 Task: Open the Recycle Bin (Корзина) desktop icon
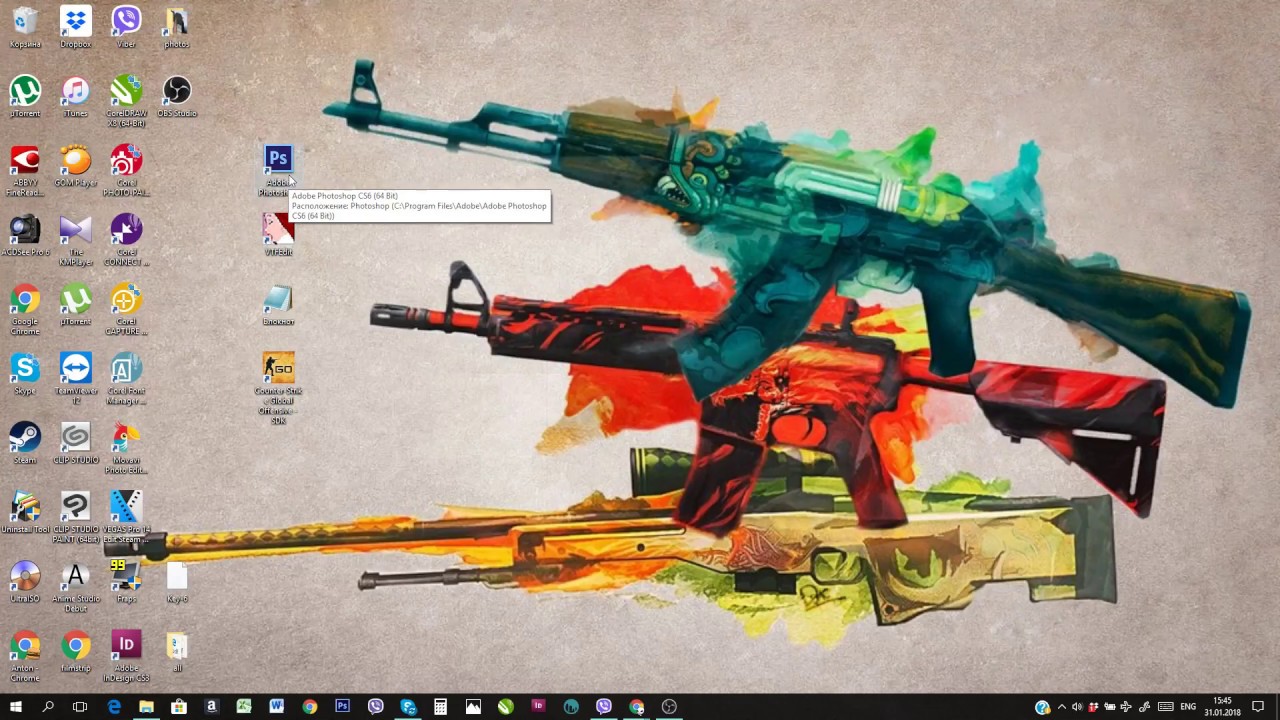pos(25,27)
